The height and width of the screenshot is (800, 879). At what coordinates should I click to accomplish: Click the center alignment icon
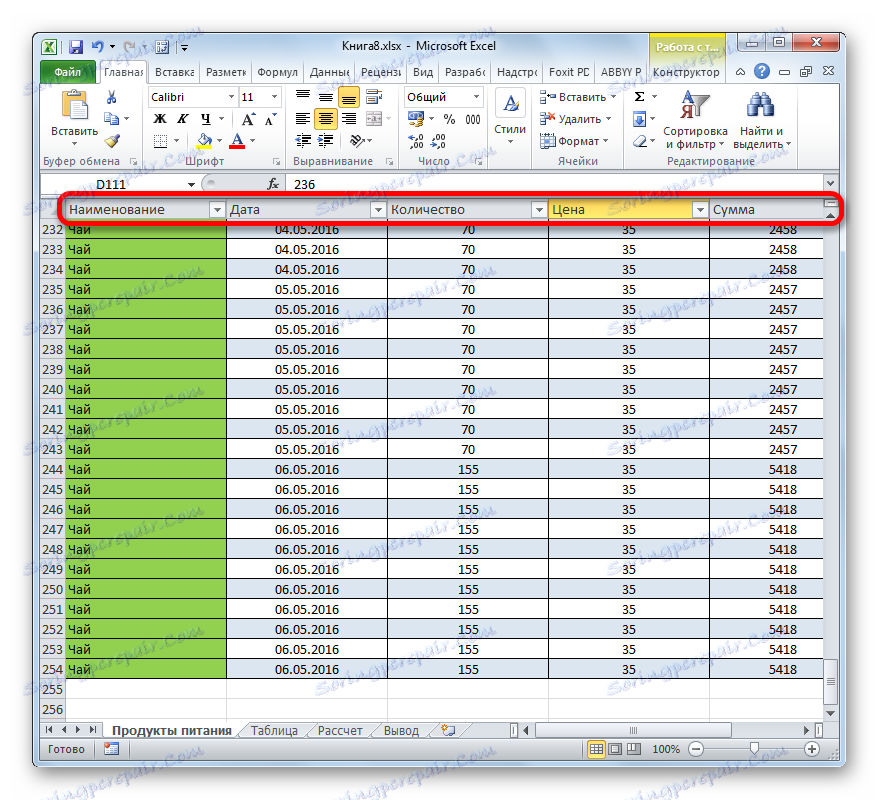[x=327, y=117]
